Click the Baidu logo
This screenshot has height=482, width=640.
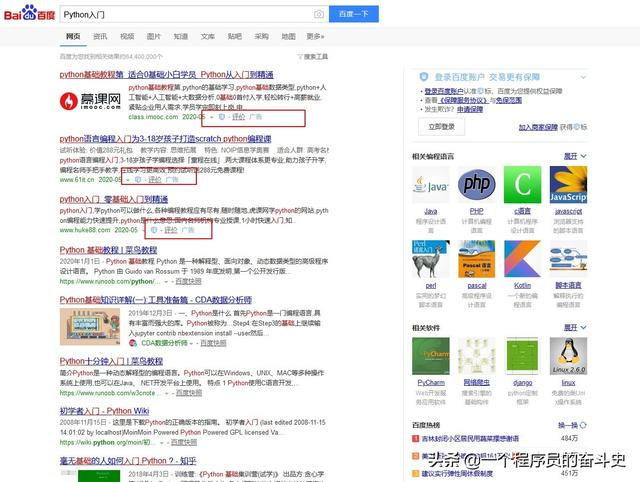point(29,15)
